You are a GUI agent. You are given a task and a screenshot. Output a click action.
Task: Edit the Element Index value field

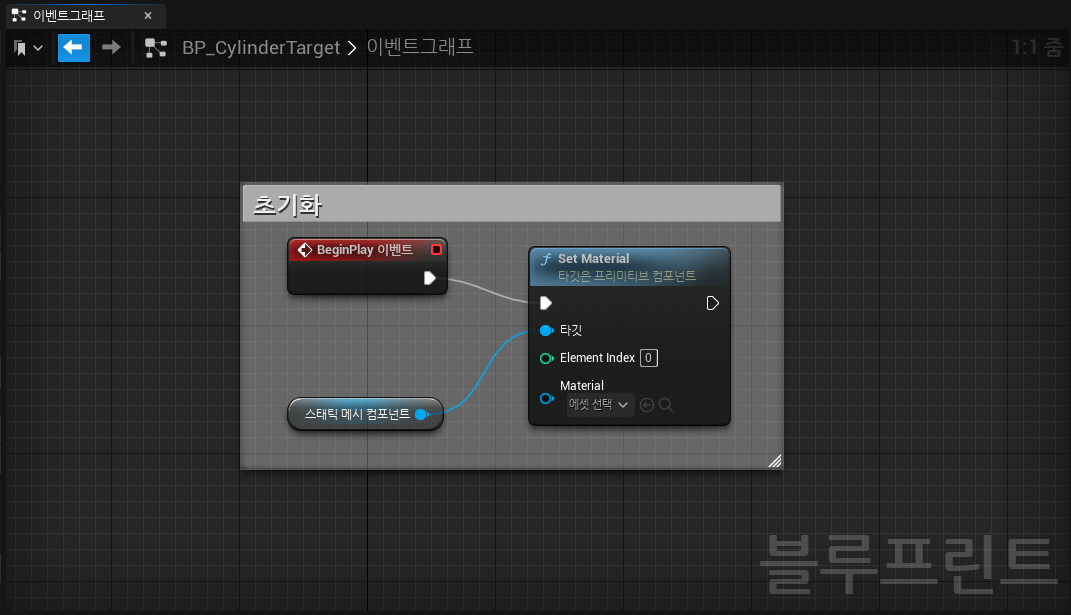(649, 358)
